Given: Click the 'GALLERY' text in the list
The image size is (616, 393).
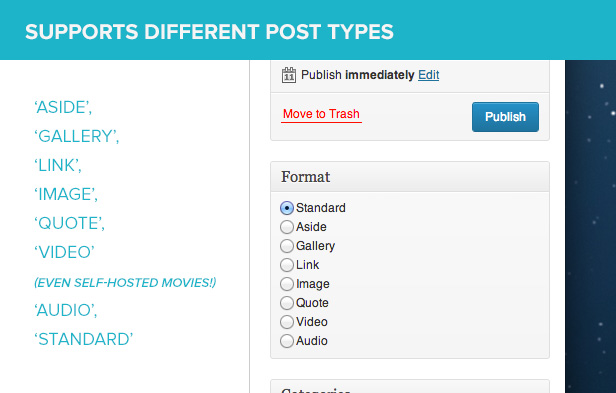Looking at the screenshot, I should 77,136.
